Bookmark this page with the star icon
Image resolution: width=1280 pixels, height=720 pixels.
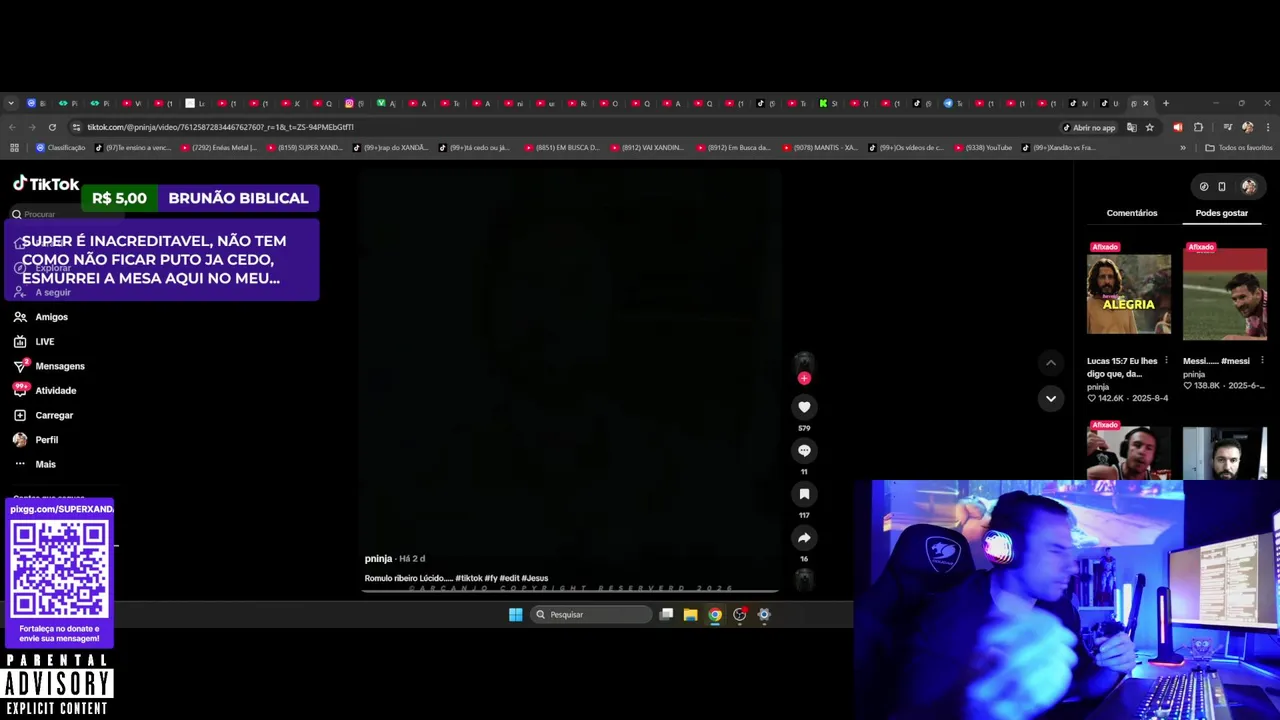click(x=1150, y=127)
